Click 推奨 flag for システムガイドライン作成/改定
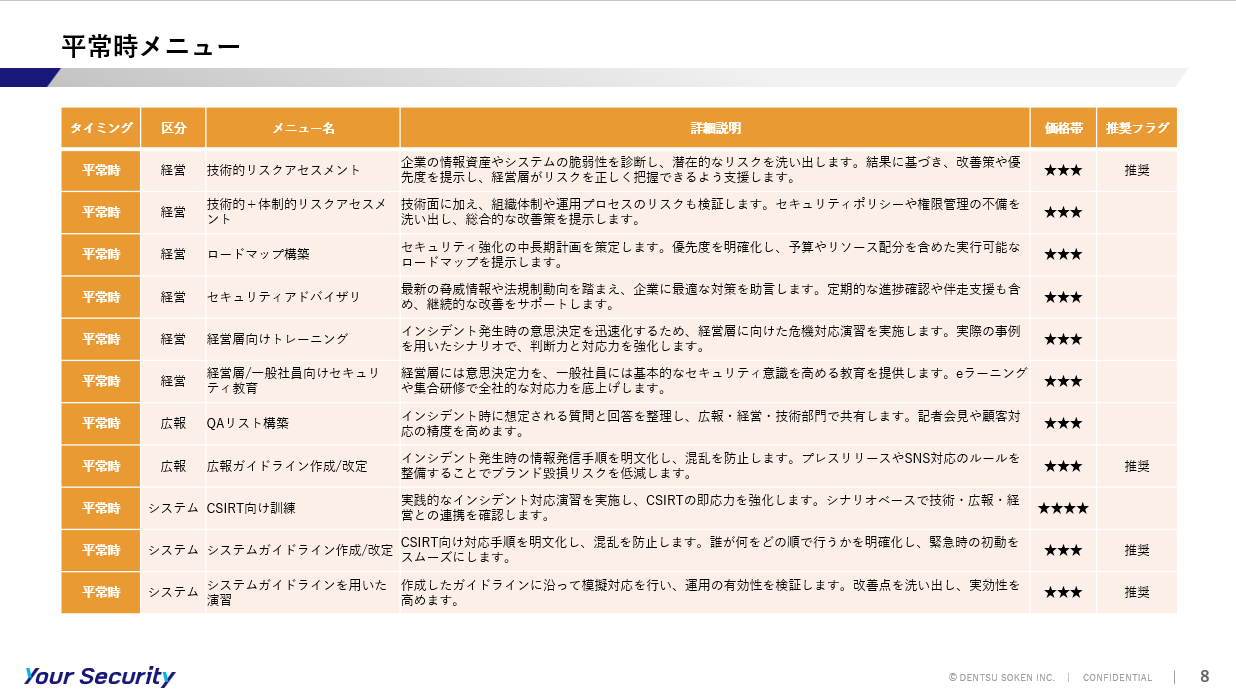 point(1137,550)
